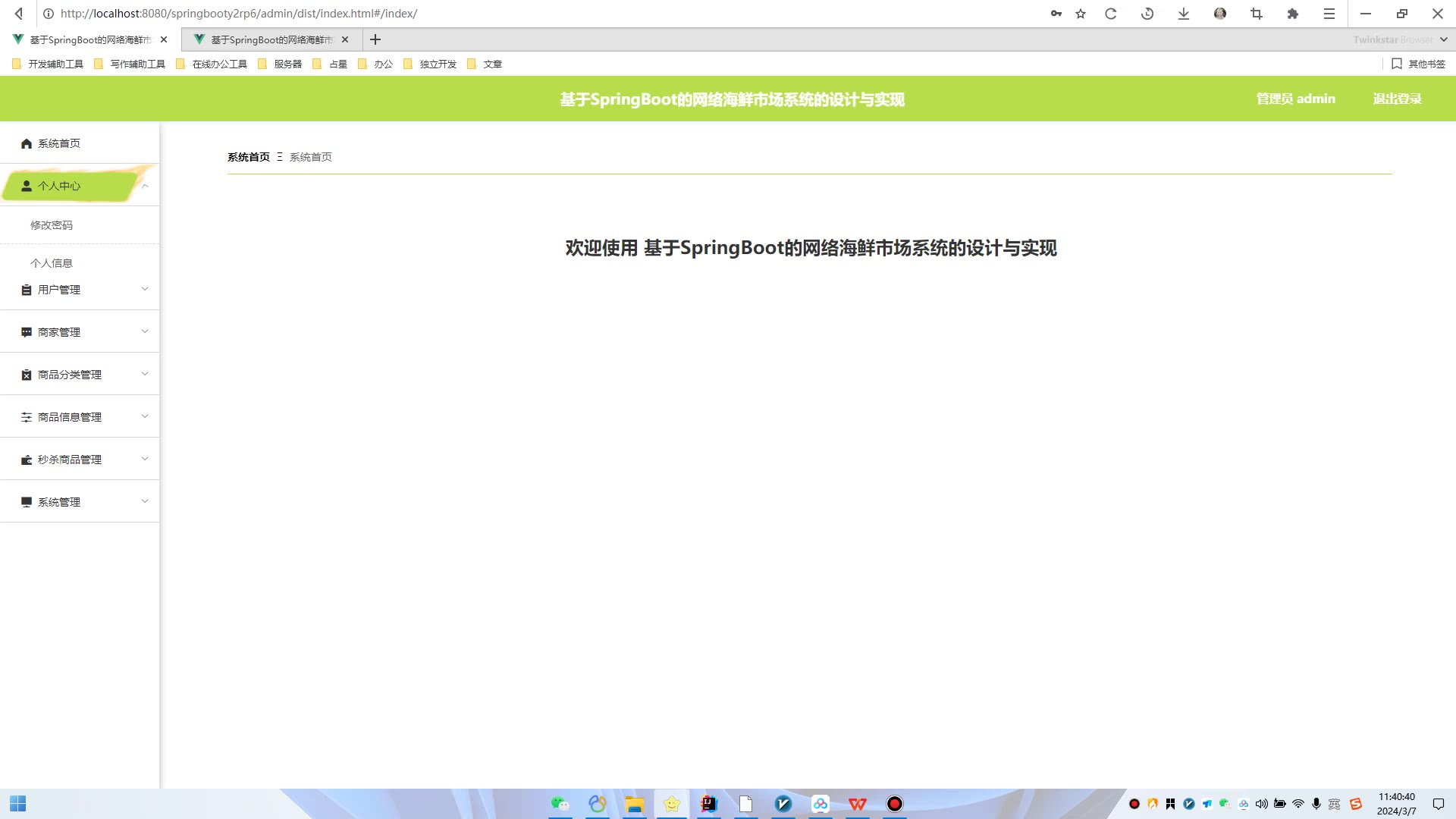Open the 写作辅助工具 bookmark folder
Image resolution: width=1456 pixels, height=819 pixels.
[130, 64]
